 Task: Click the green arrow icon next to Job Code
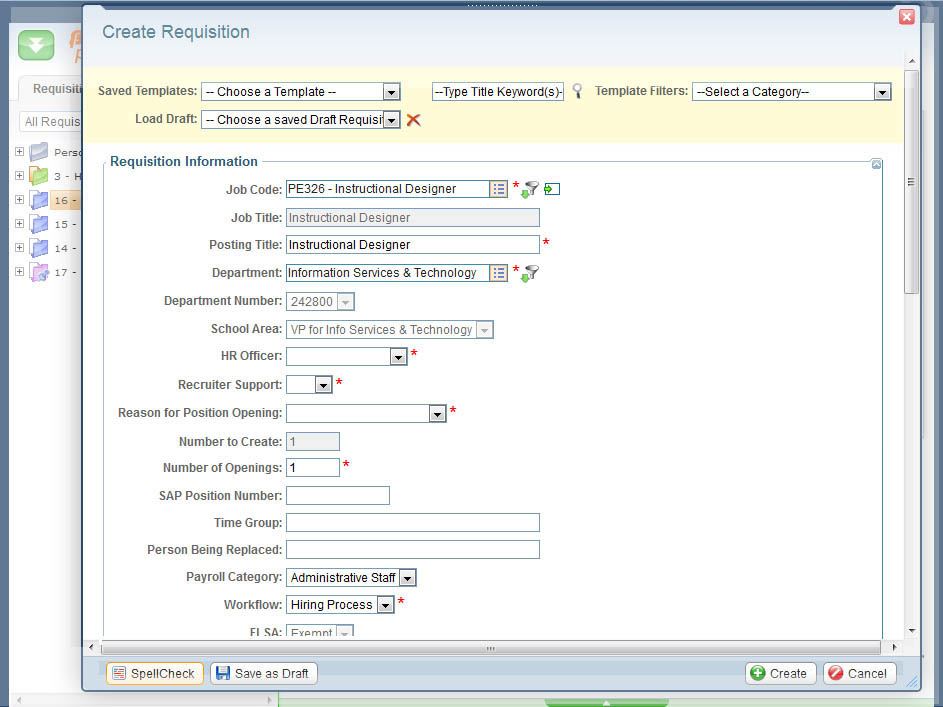pyautogui.click(x=552, y=189)
